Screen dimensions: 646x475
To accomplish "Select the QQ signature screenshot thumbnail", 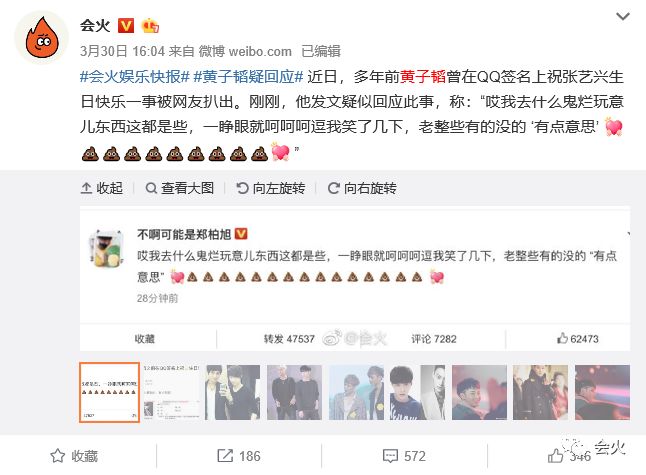I will point(171,392).
